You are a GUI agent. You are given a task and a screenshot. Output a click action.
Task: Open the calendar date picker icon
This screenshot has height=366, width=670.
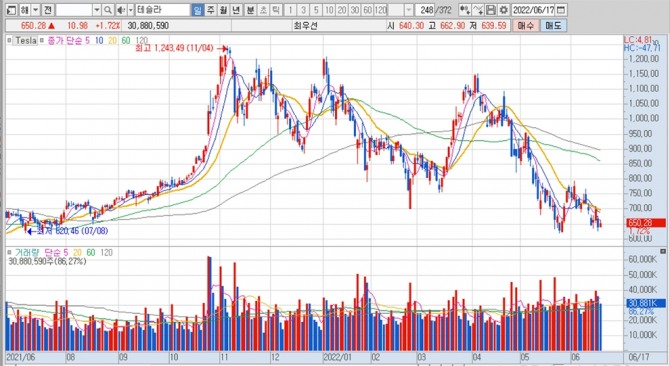coord(561,10)
